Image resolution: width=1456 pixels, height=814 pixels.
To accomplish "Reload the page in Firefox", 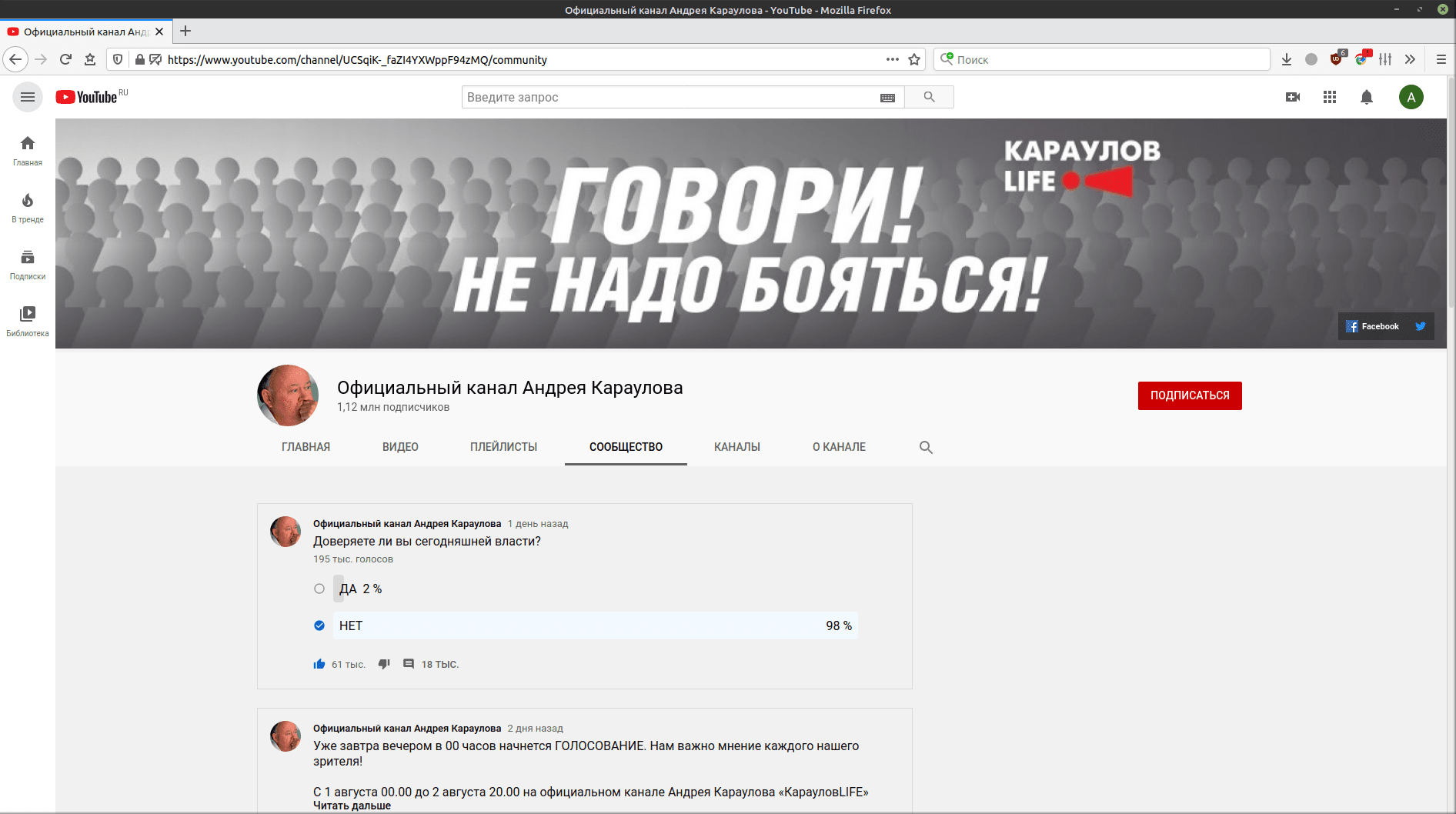I will [x=65, y=59].
